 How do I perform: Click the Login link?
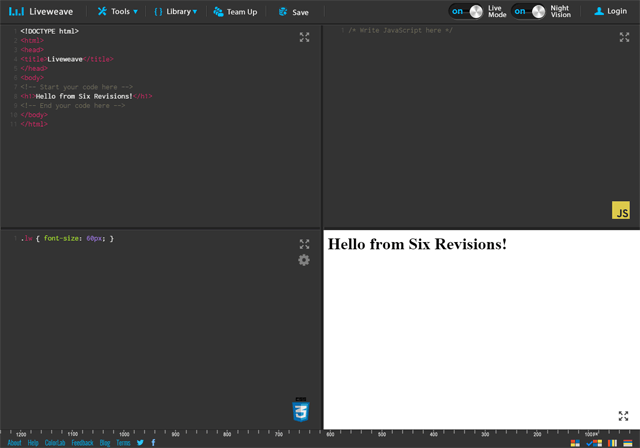click(611, 11)
